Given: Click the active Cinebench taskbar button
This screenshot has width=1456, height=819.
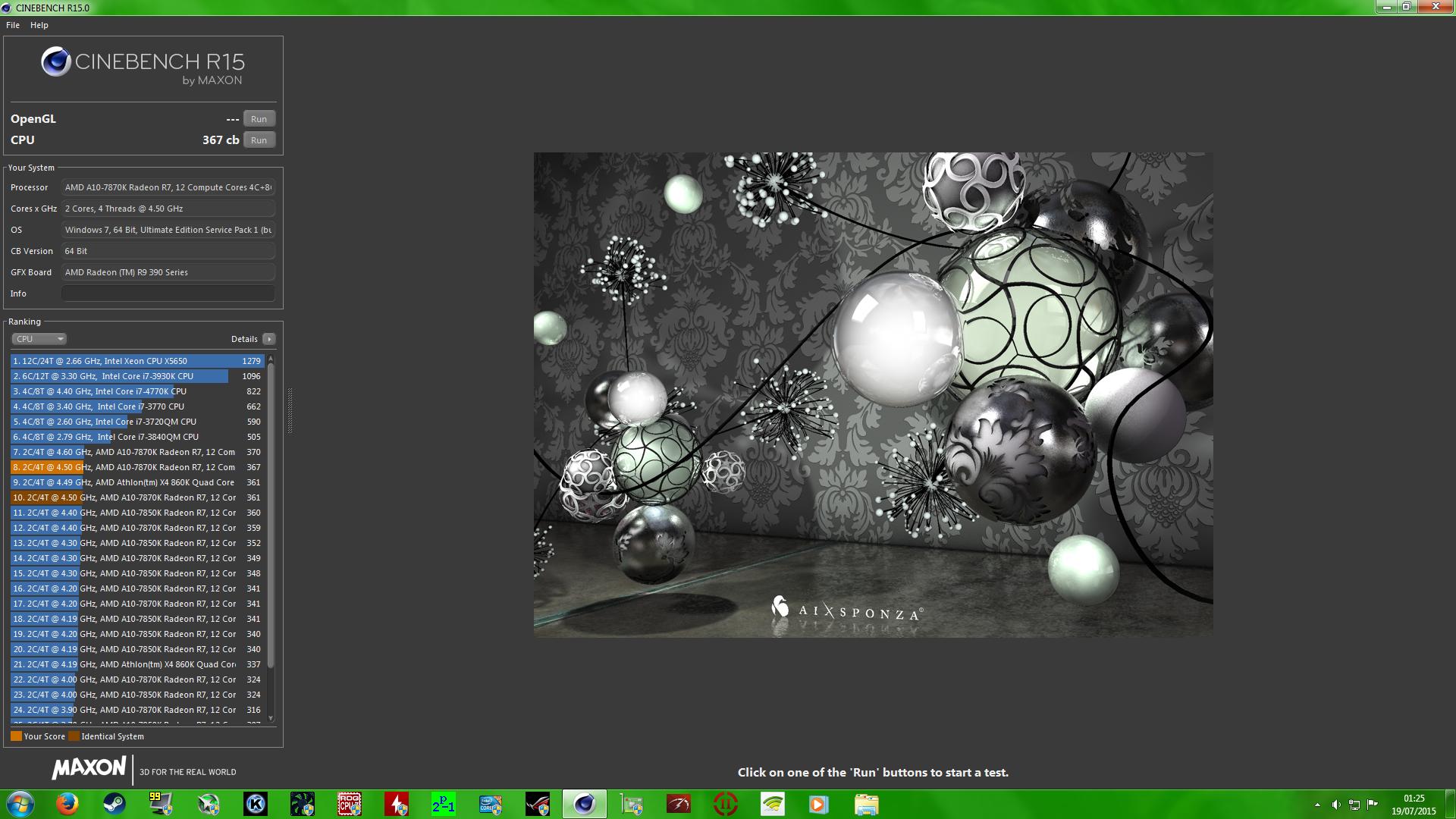Looking at the screenshot, I should (x=585, y=805).
